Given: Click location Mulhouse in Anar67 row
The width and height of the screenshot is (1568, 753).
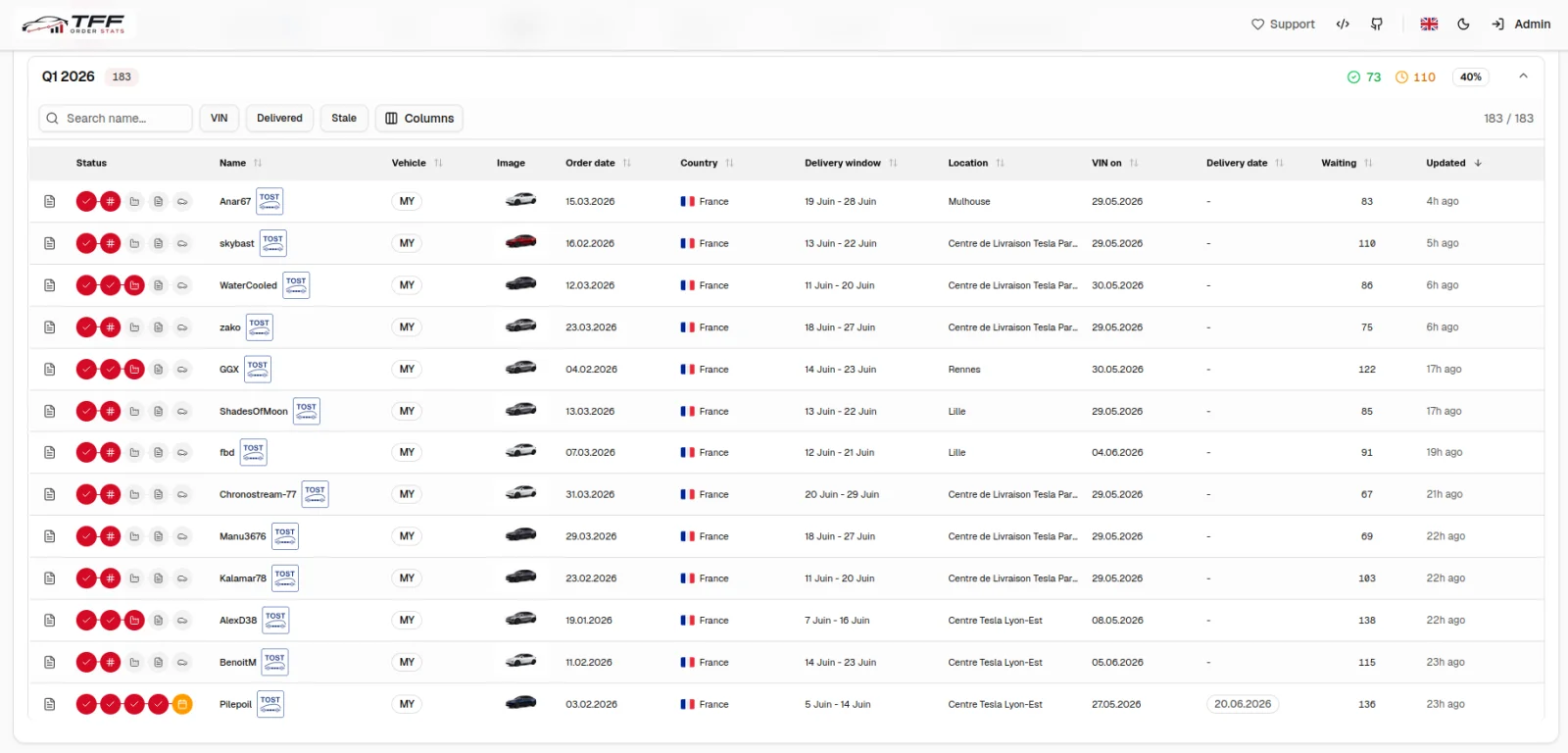Looking at the screenshot, I should click(x=969, y=202).
